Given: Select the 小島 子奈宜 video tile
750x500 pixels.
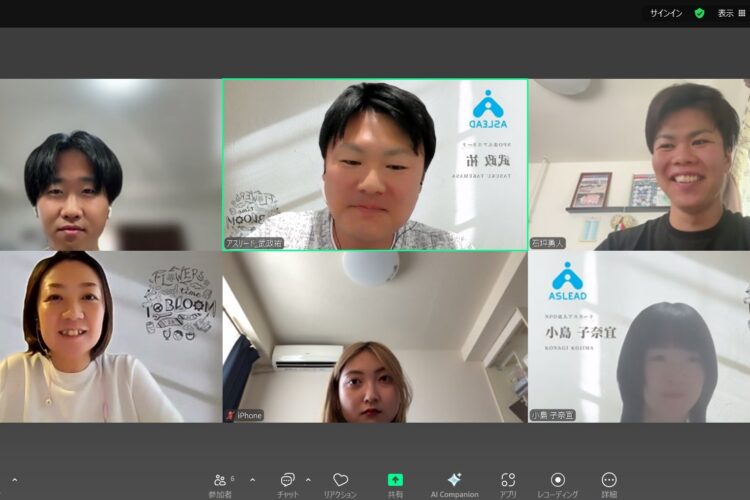Looking at the screenshot, I should point(639,337).
